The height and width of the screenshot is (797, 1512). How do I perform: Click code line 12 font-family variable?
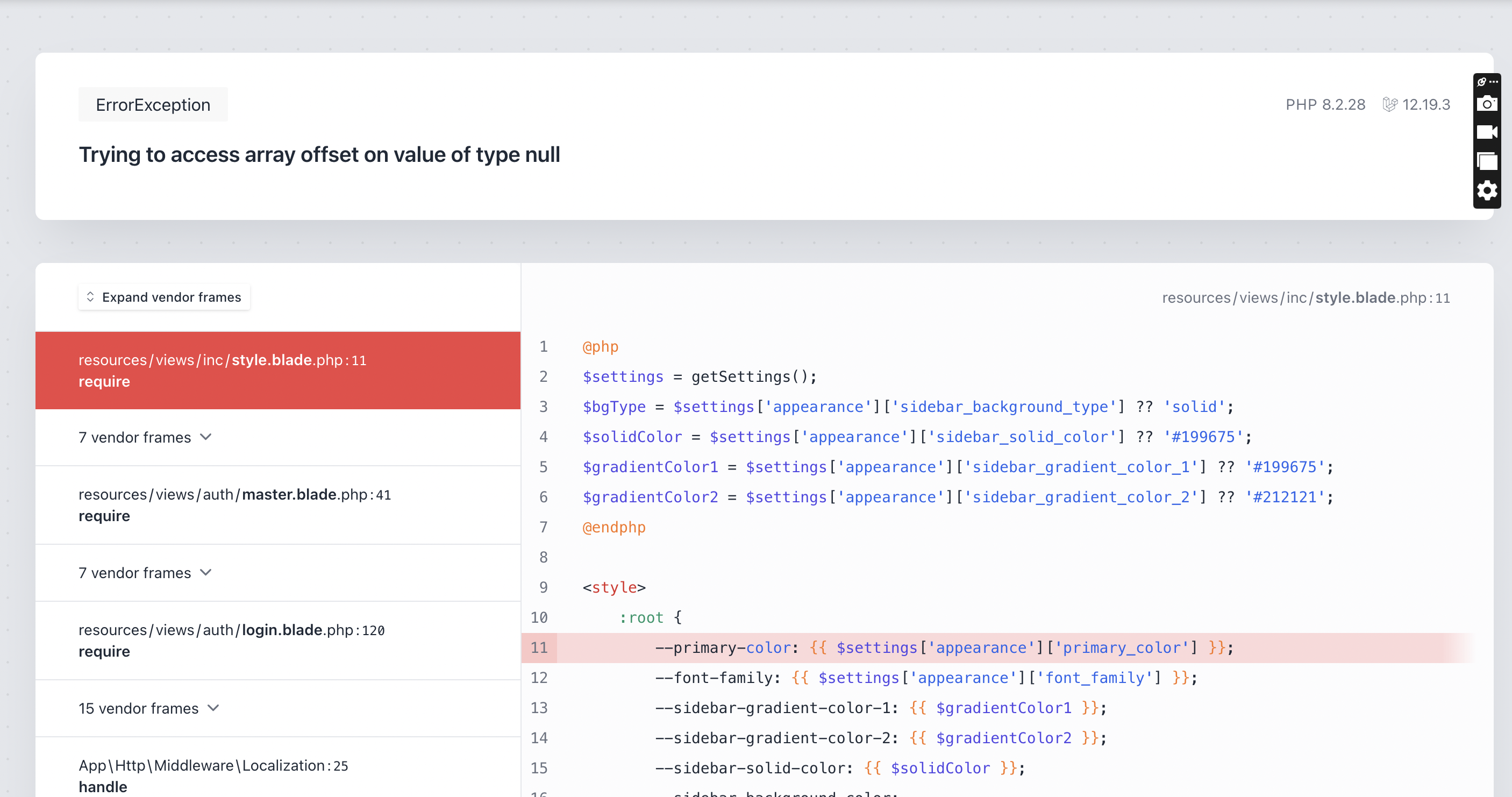[926, 678]
